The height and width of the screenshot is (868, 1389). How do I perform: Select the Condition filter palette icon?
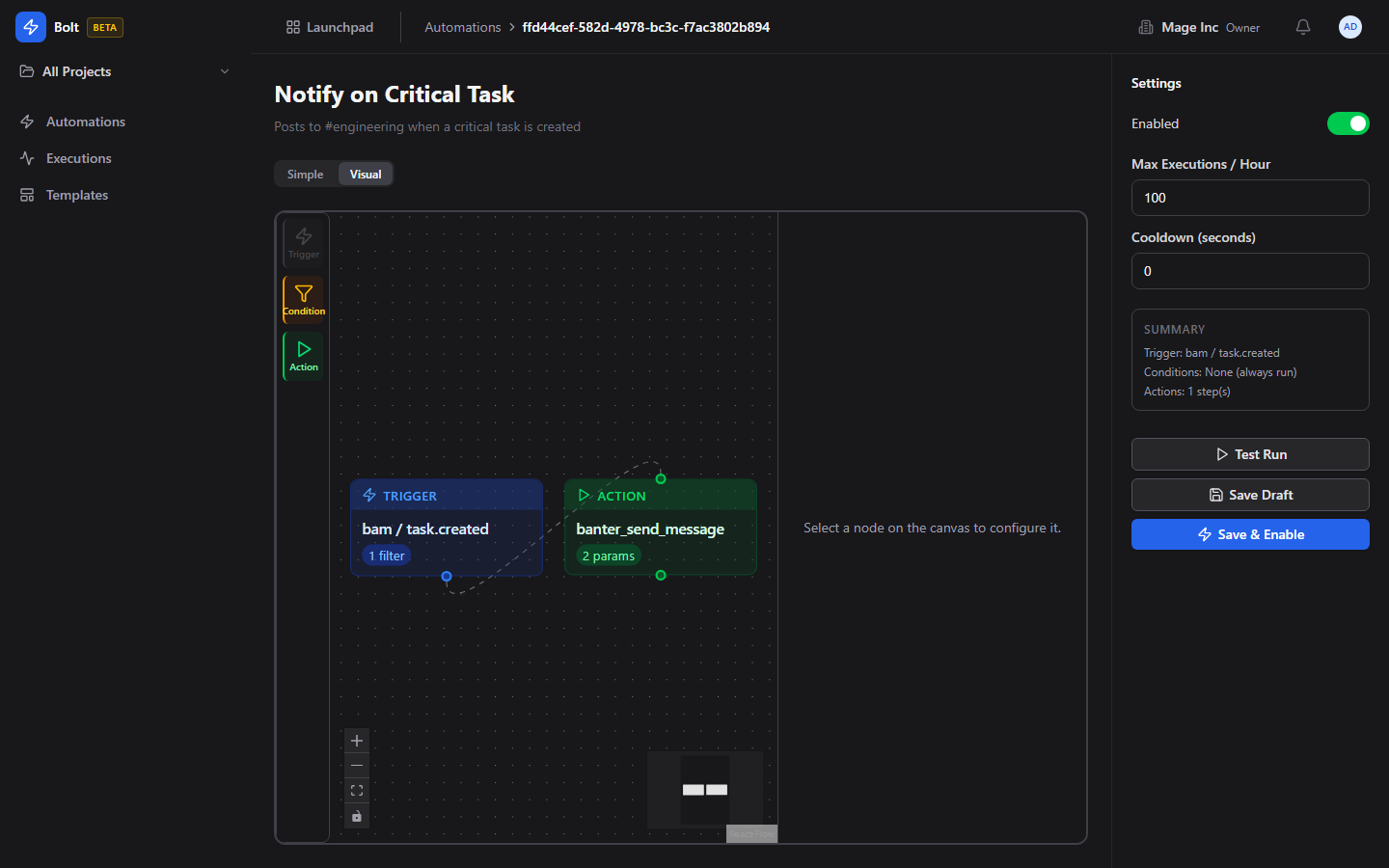pyautogui.click(x=303, y=299)
